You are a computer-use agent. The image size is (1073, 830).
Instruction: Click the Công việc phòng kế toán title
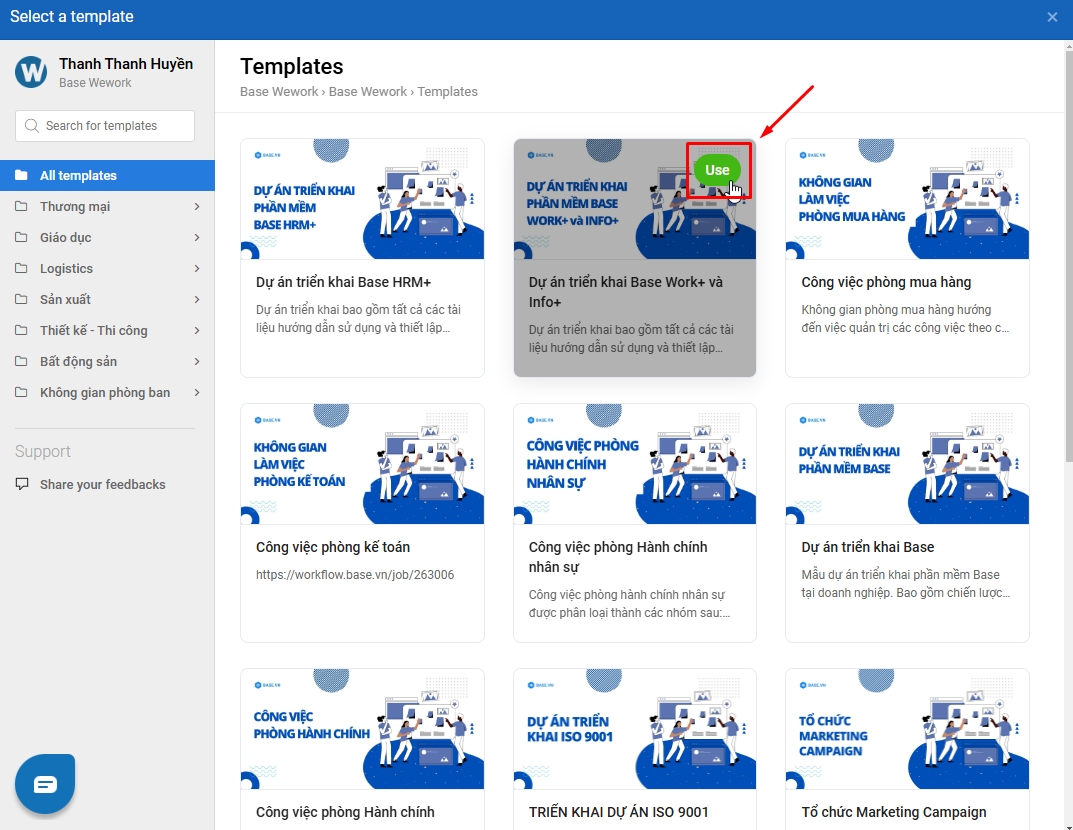(x=333, y=547)
